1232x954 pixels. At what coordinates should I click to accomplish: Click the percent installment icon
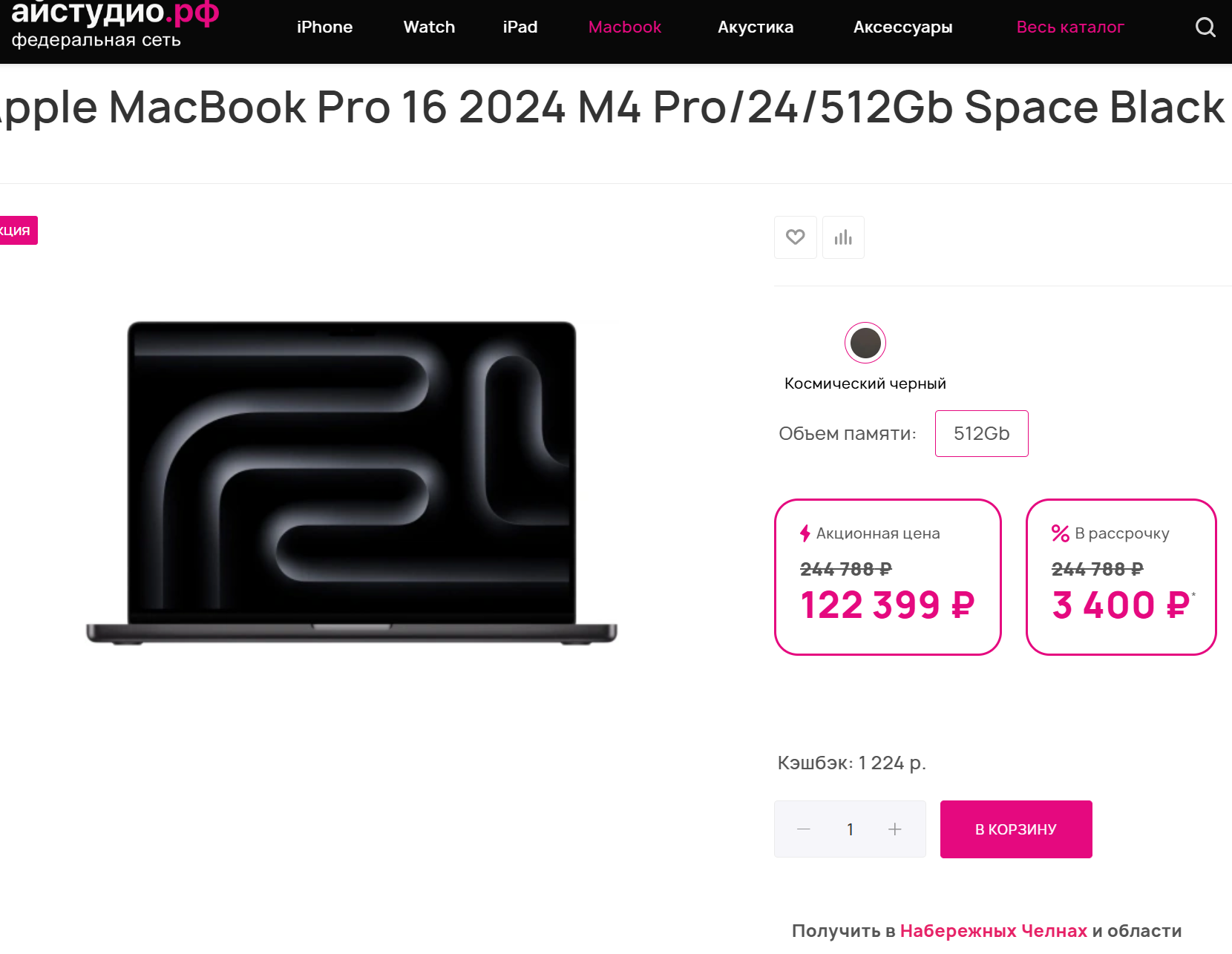click(1061, 533)
